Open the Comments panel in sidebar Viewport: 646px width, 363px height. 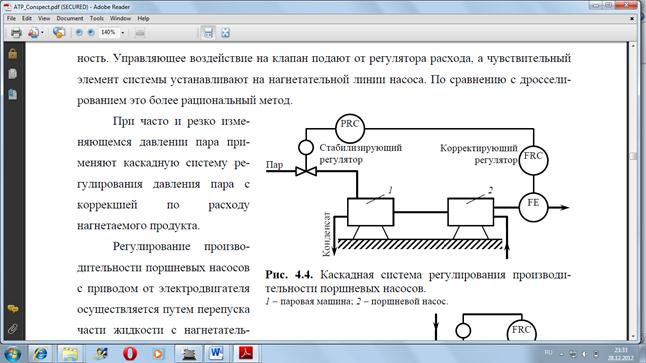tap(13, 309)
